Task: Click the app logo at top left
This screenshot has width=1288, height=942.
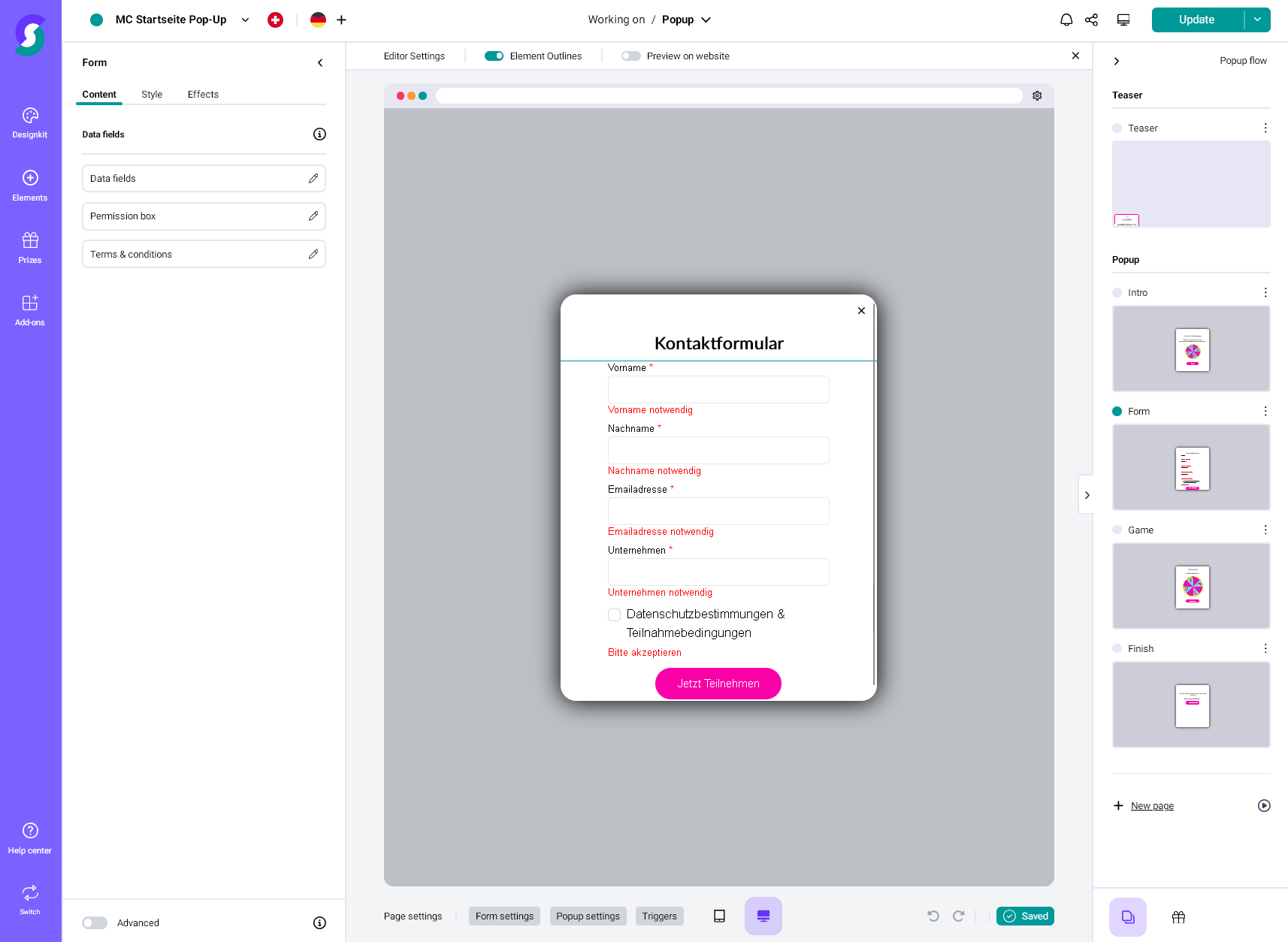Action: (x=30, y=35)
